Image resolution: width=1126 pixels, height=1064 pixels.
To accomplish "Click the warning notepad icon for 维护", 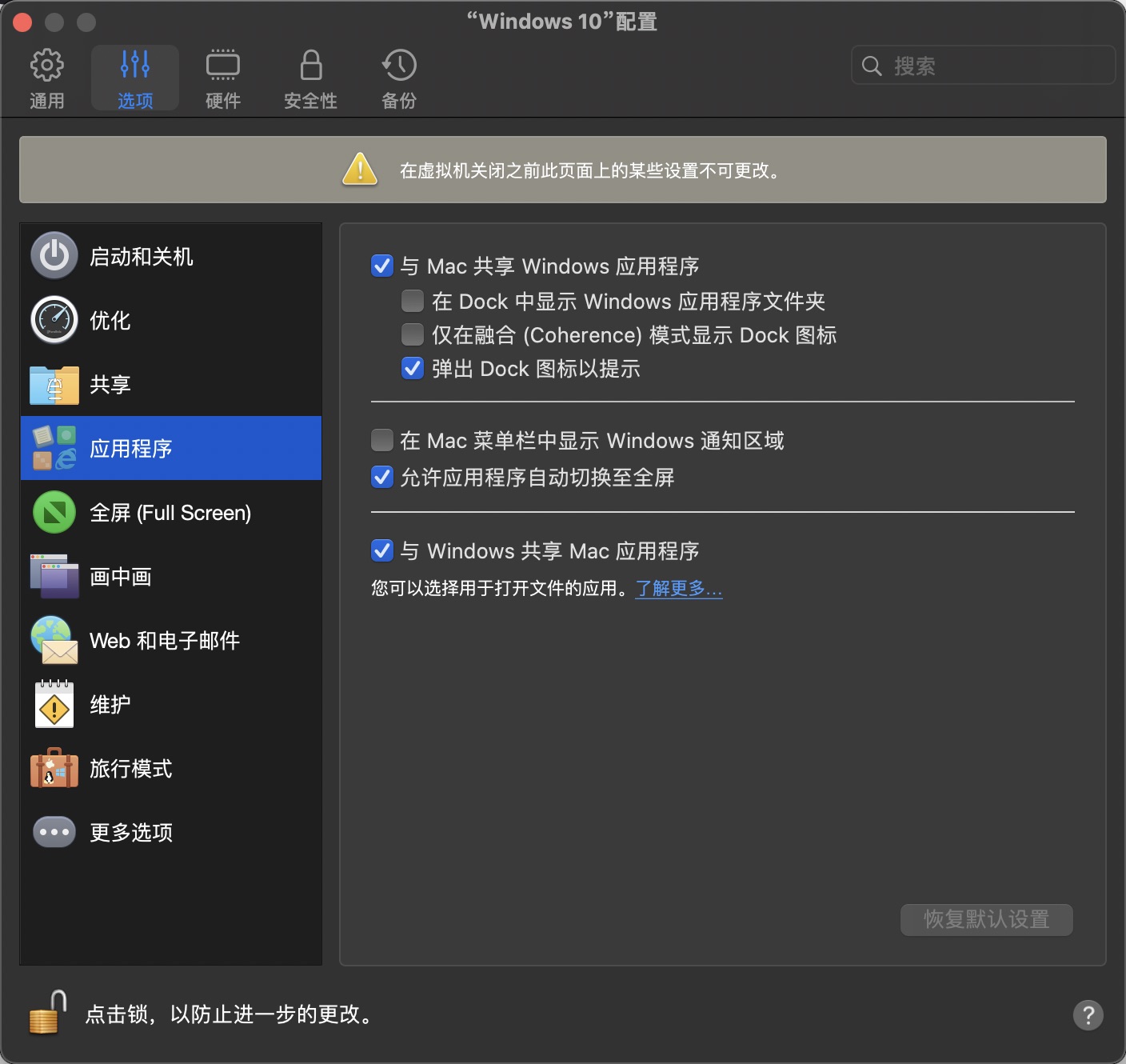I will pyautogui.click(x=54, y=704).
